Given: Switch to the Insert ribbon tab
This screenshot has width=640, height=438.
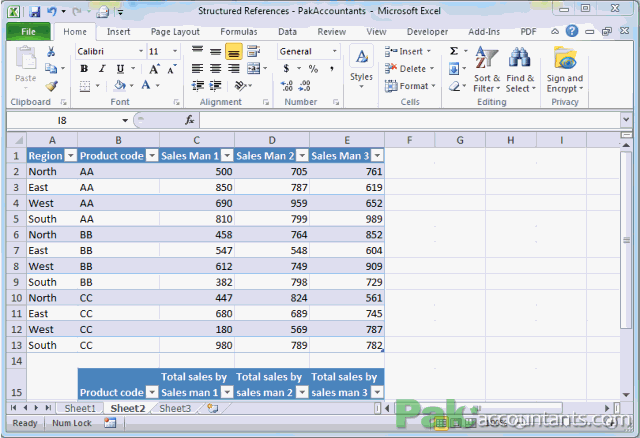Looking at the screenshot, I should [118, 31].
